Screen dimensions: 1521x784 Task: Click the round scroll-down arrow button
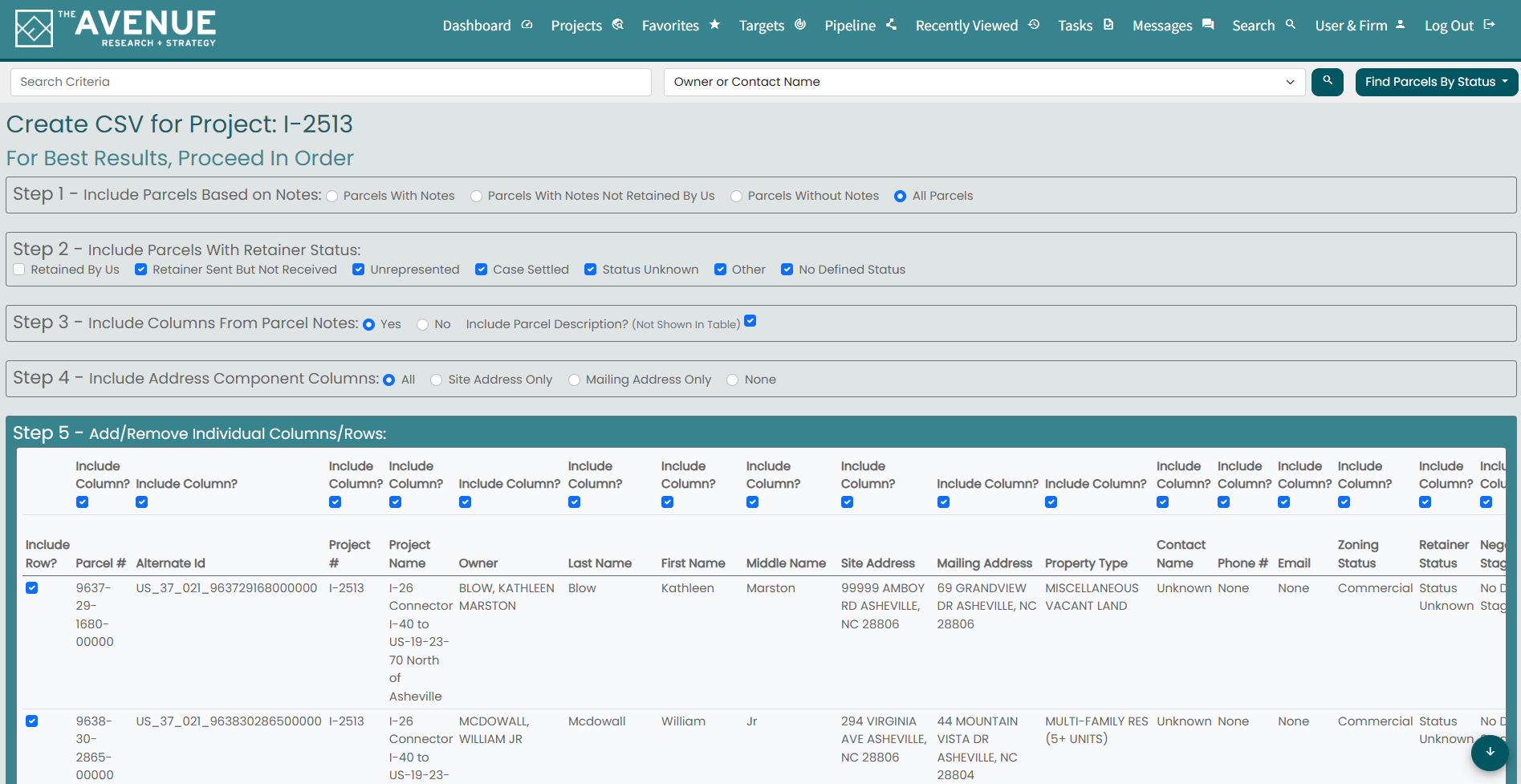pyautogui.click(x=1490, y=752)
